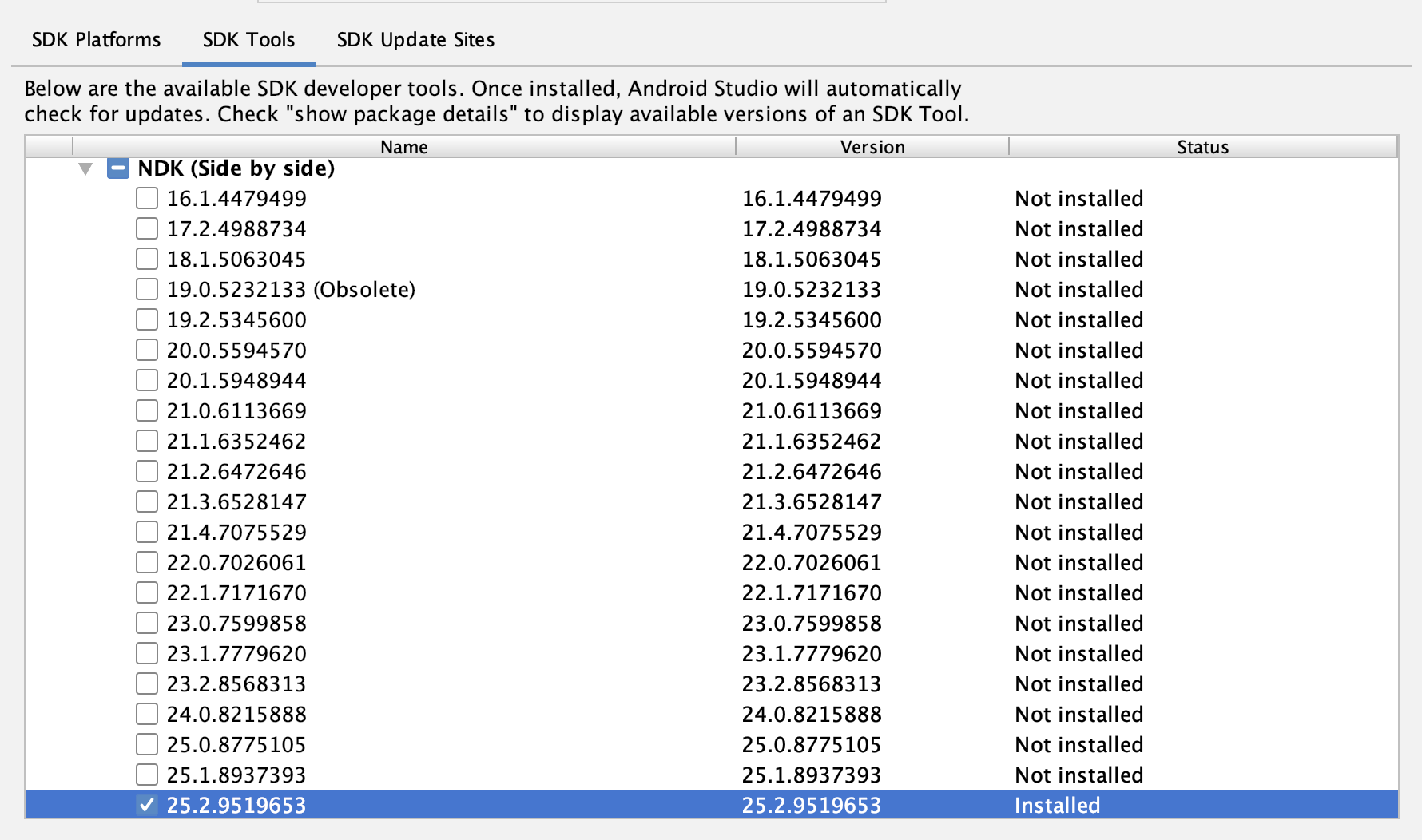Check NDK version 20.0.5594570
The height and width of the screenshot is (840, 1422).
146,350
